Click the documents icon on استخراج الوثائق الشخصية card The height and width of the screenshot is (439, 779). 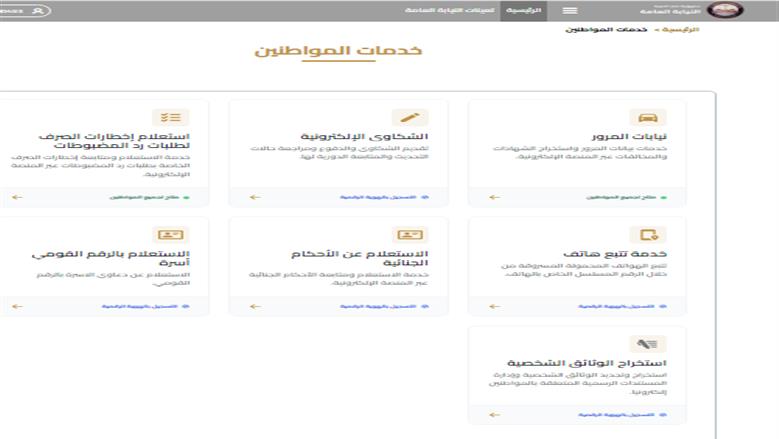coord(648,344)
